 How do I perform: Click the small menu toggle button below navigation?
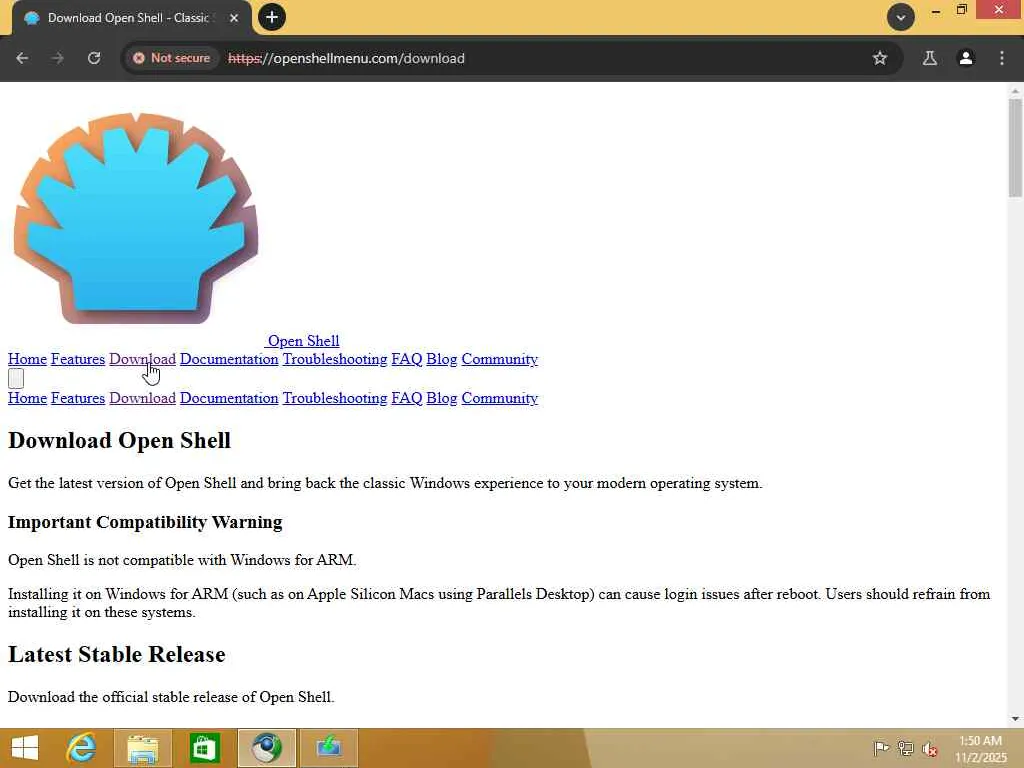[x=16, y=378]
